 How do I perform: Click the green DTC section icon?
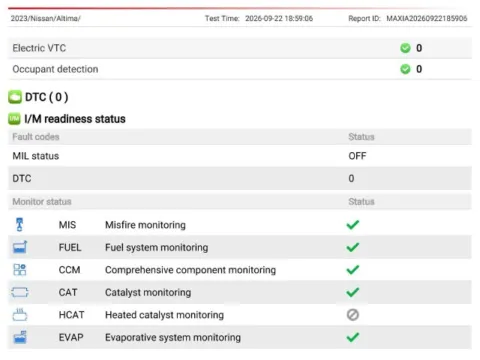point(15,97)
